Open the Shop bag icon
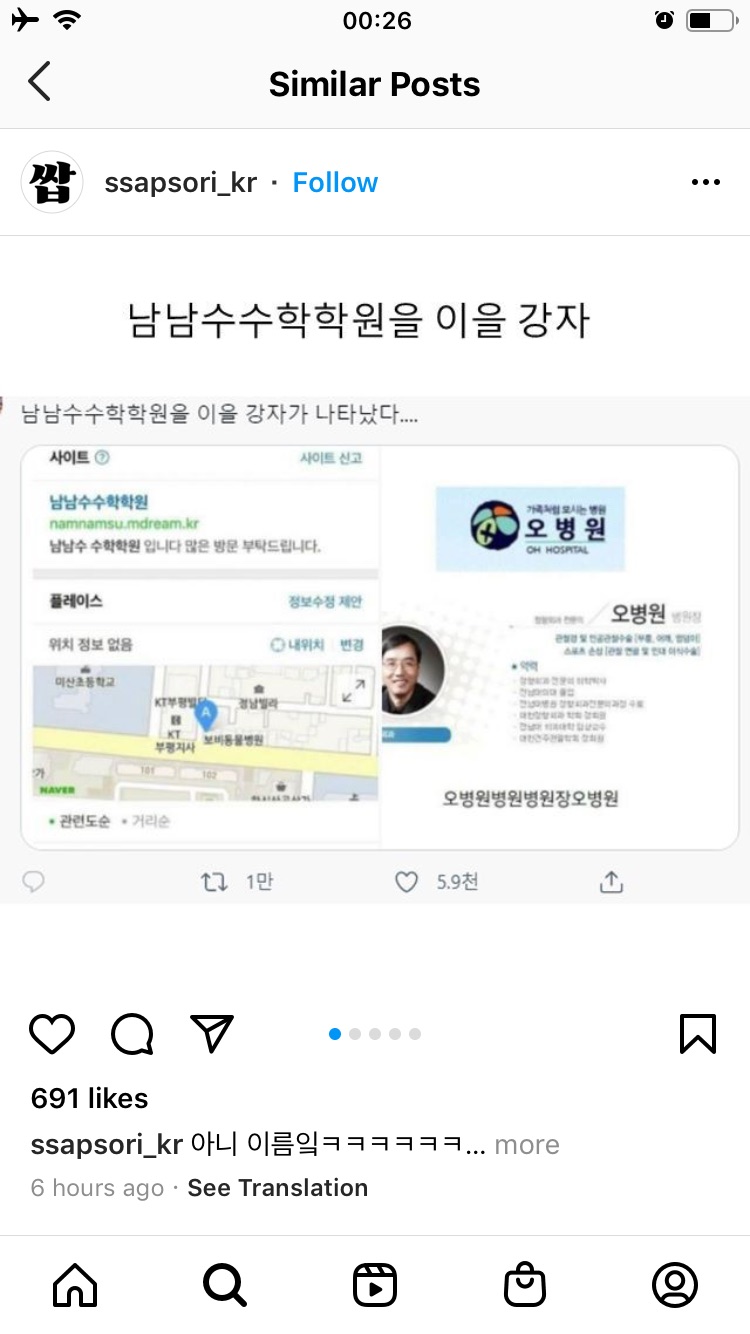Image resolution: width=750 pixels, height=1334 pixels. tap(525, 1285)
